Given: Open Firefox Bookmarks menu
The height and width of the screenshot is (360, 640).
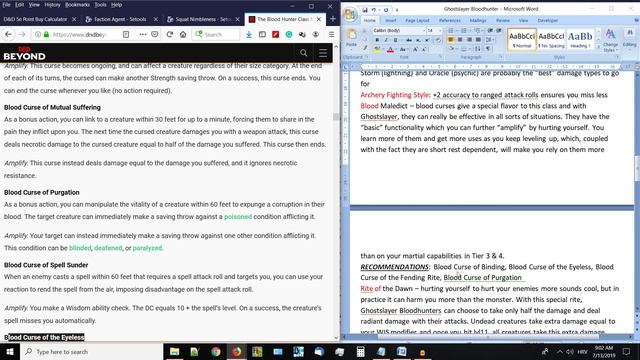Looking at the screenshot, I should tap(77, 5).
